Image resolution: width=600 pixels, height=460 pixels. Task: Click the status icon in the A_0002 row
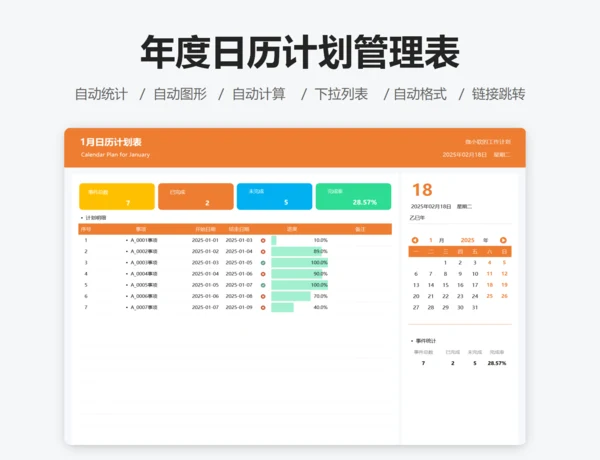[x=263, y=251]
